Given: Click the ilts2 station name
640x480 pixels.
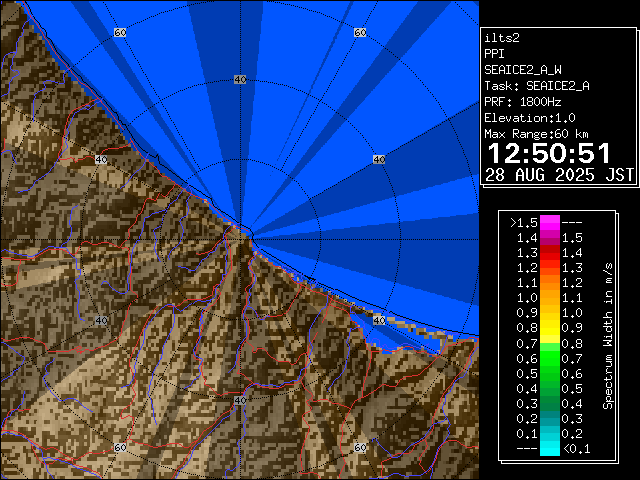Looking at the screenshot, I should [x=502, y=37].
